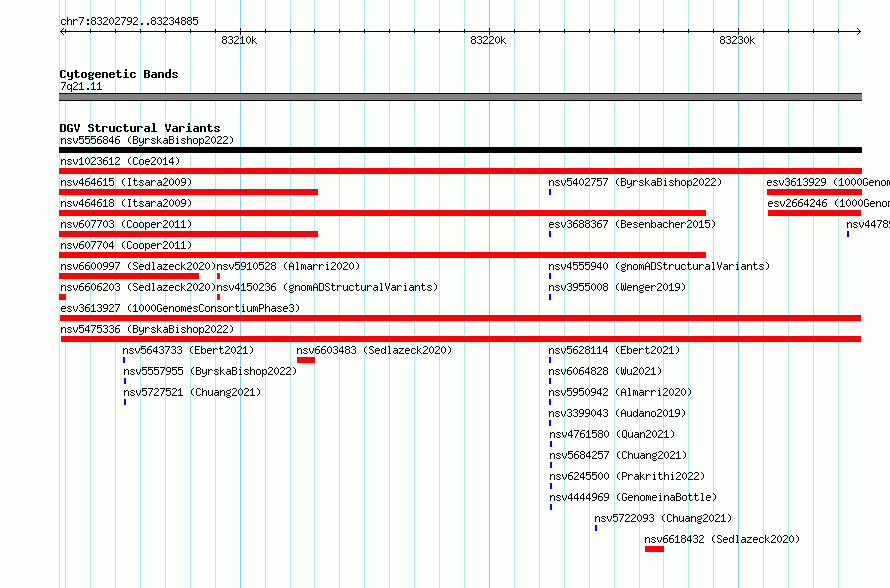This screenshot has width=890, height=588.
Task: Click the left arrowhead of the ruler
Action: click(x=62, y=32)
